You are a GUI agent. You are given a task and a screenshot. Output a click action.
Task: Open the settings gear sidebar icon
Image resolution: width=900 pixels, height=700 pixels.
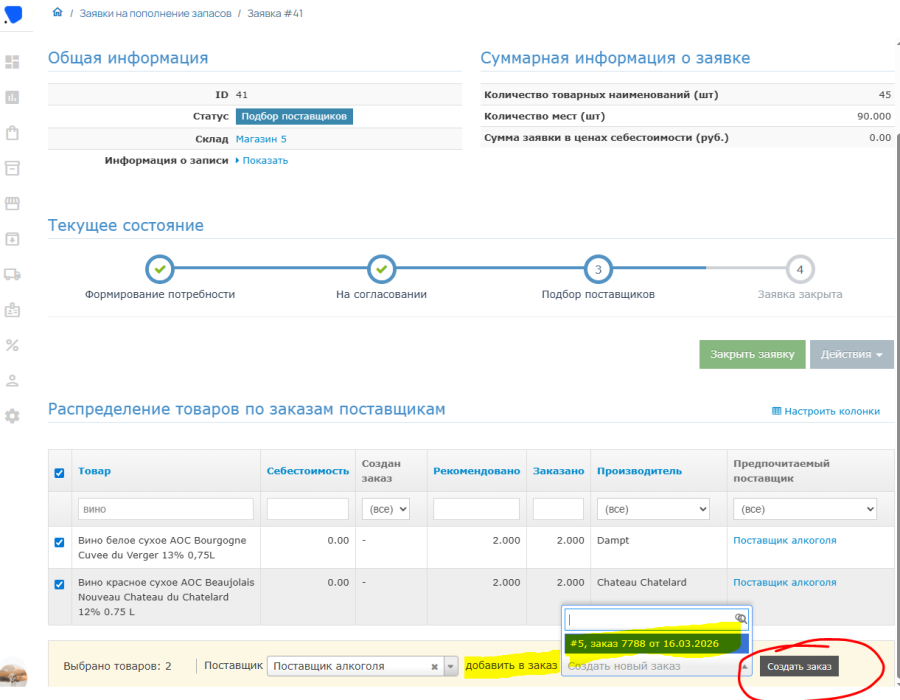click(x=12, y=416)
